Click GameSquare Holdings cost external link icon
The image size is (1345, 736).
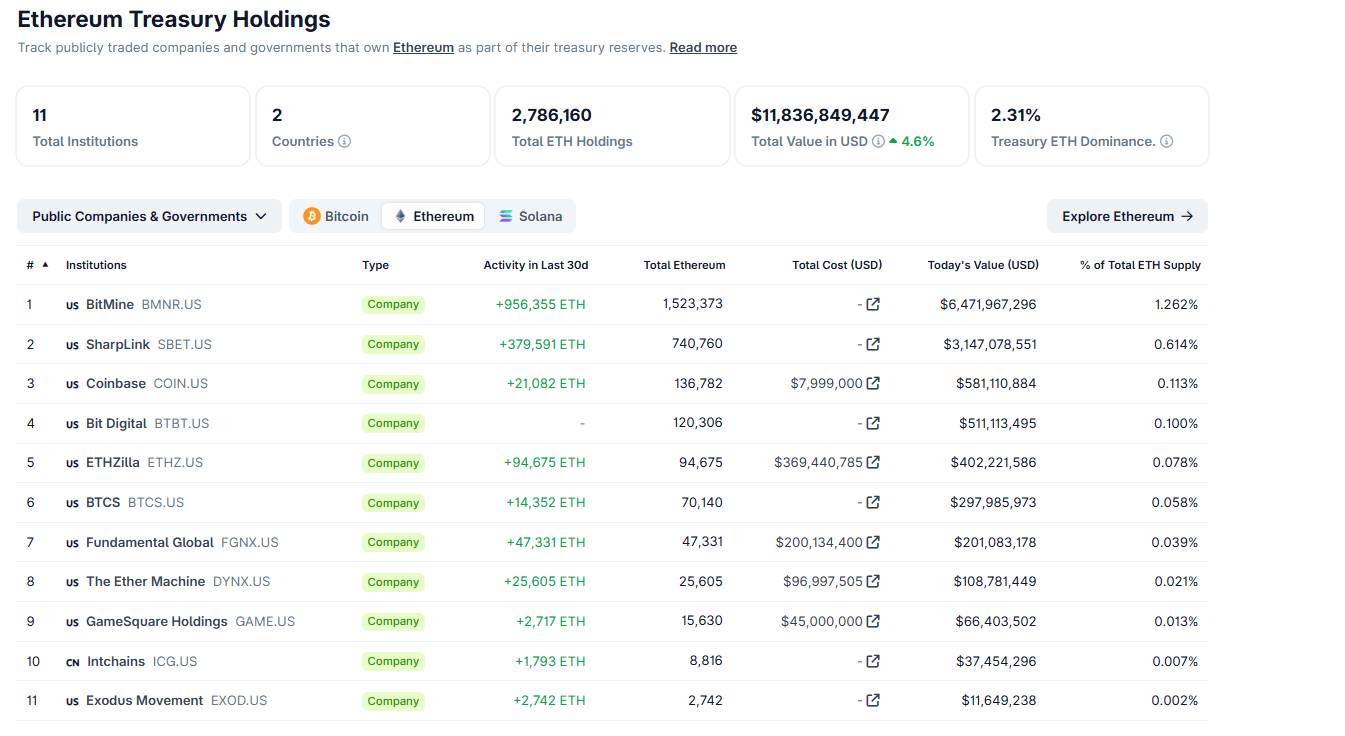click(x=873, y=621)
